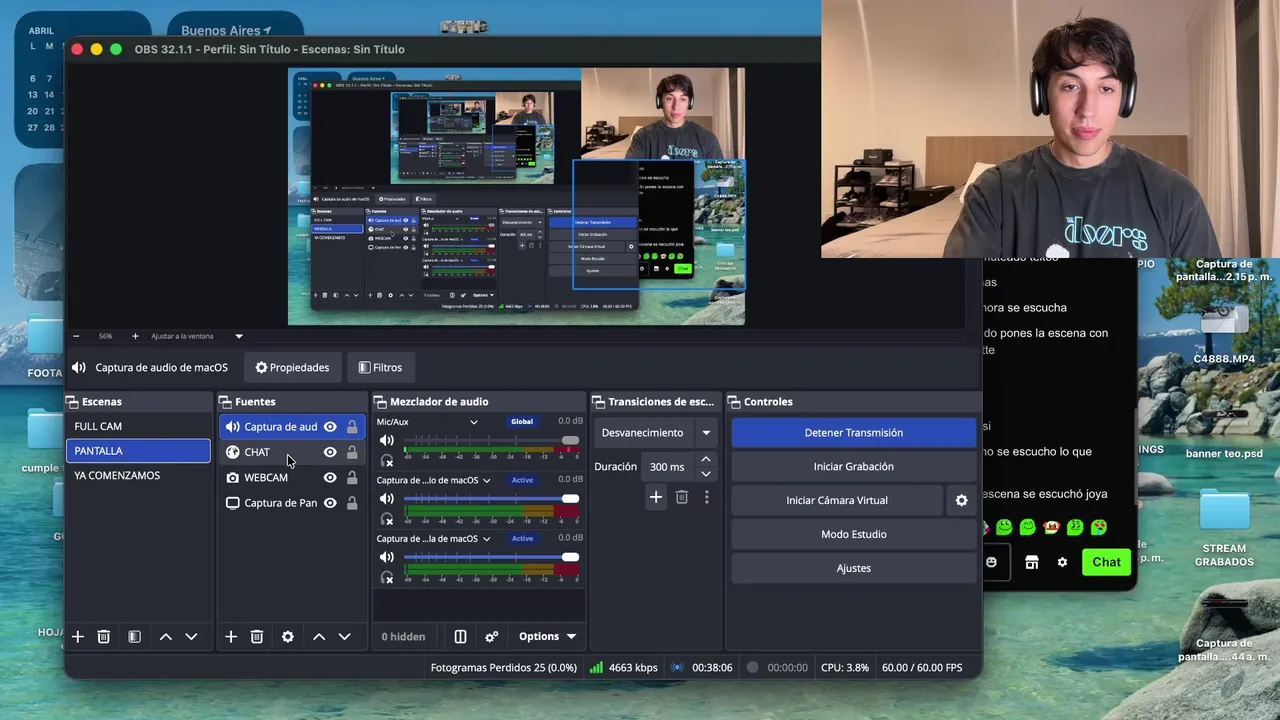Open advanced audio properties gears icon
Image resolution: width=1280 pixels, height=720 pixels.
pos(491,636)
